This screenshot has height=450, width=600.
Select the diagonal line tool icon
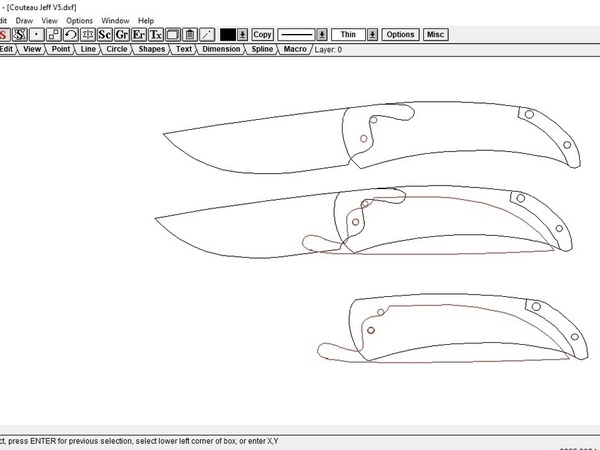[207, 34]
